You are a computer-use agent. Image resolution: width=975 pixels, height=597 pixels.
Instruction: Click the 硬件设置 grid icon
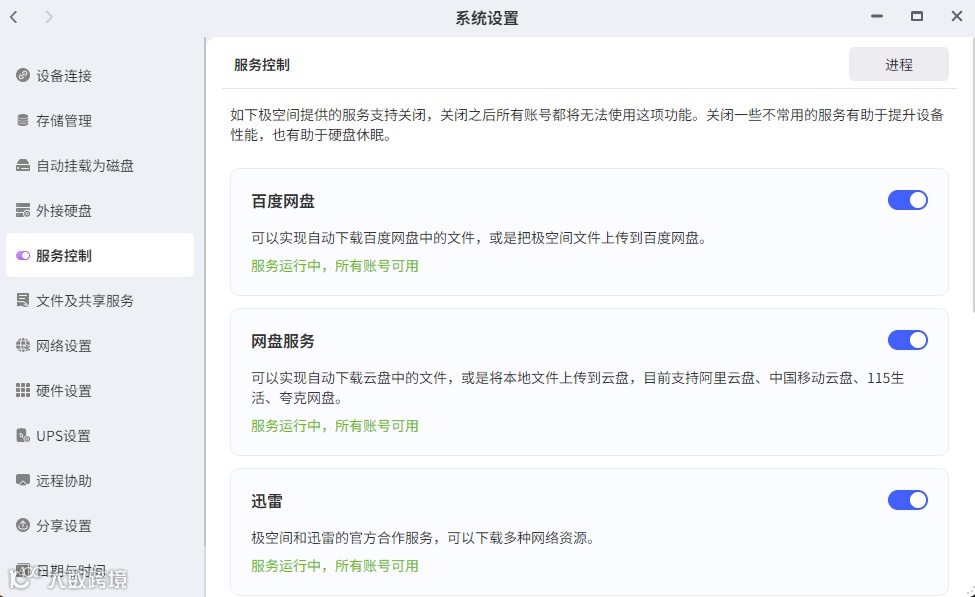pyautogui.click(x=23, y=391)
